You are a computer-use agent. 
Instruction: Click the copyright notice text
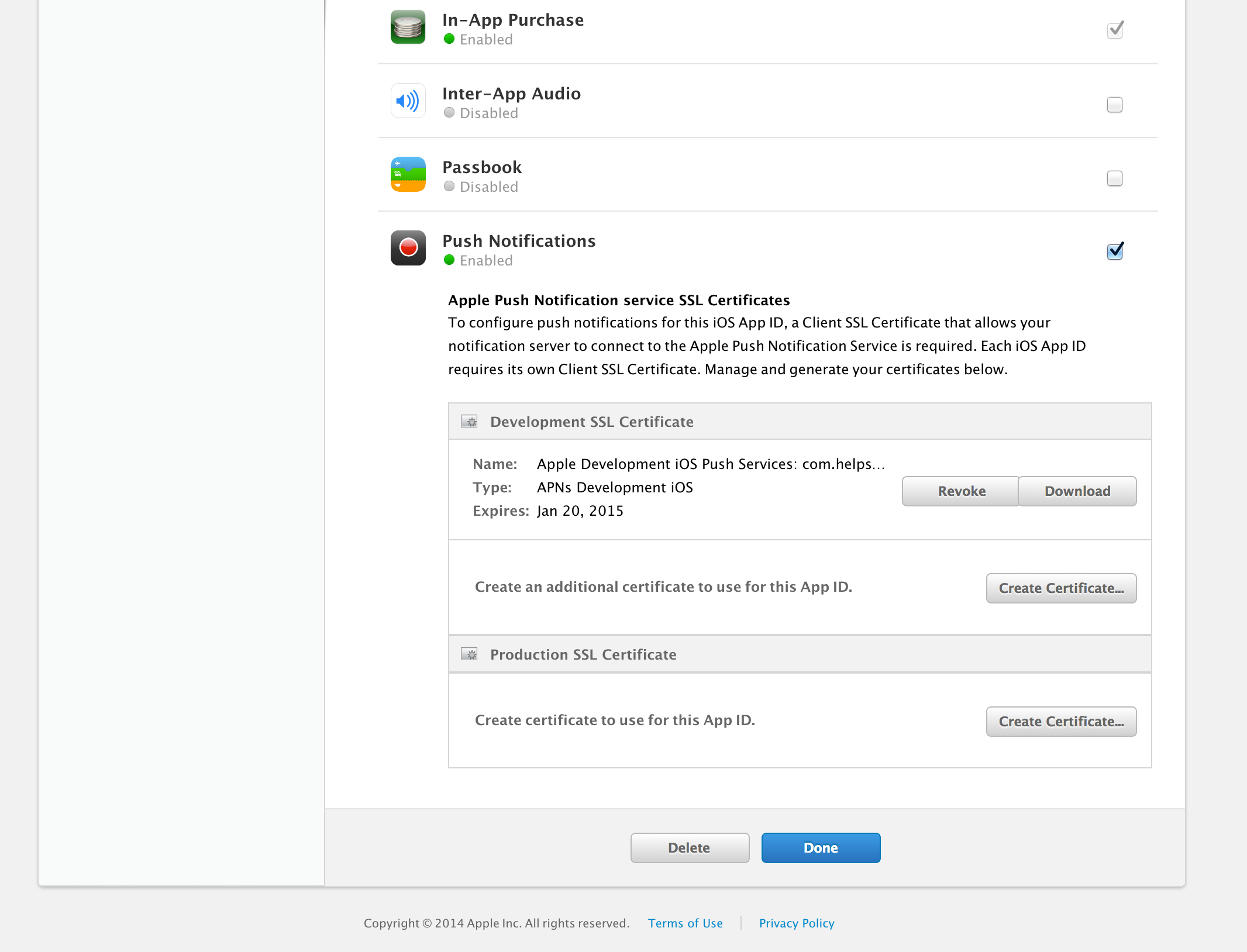[x=497, y=923]
